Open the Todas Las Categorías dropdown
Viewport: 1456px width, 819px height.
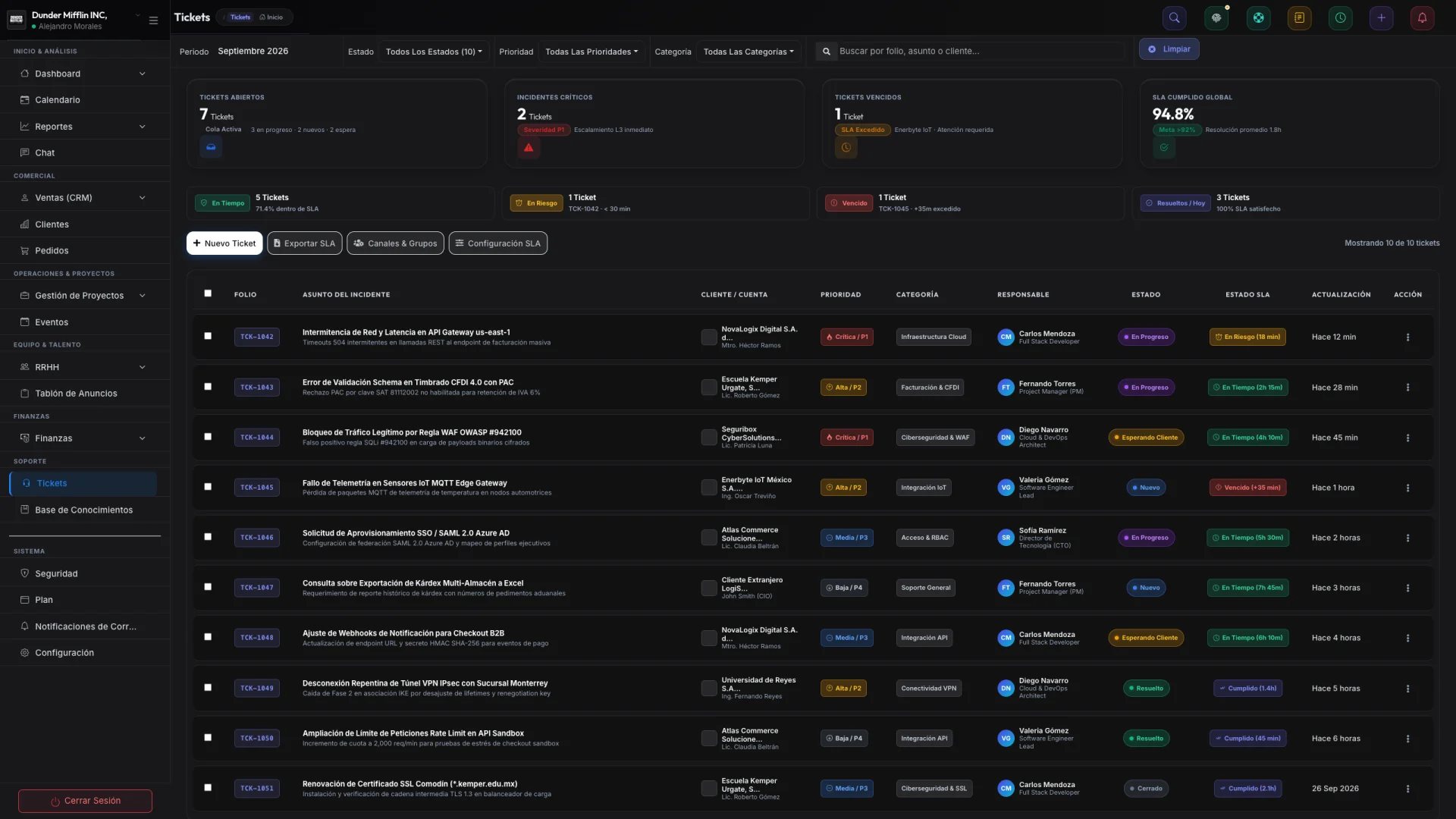click(748, 52)
